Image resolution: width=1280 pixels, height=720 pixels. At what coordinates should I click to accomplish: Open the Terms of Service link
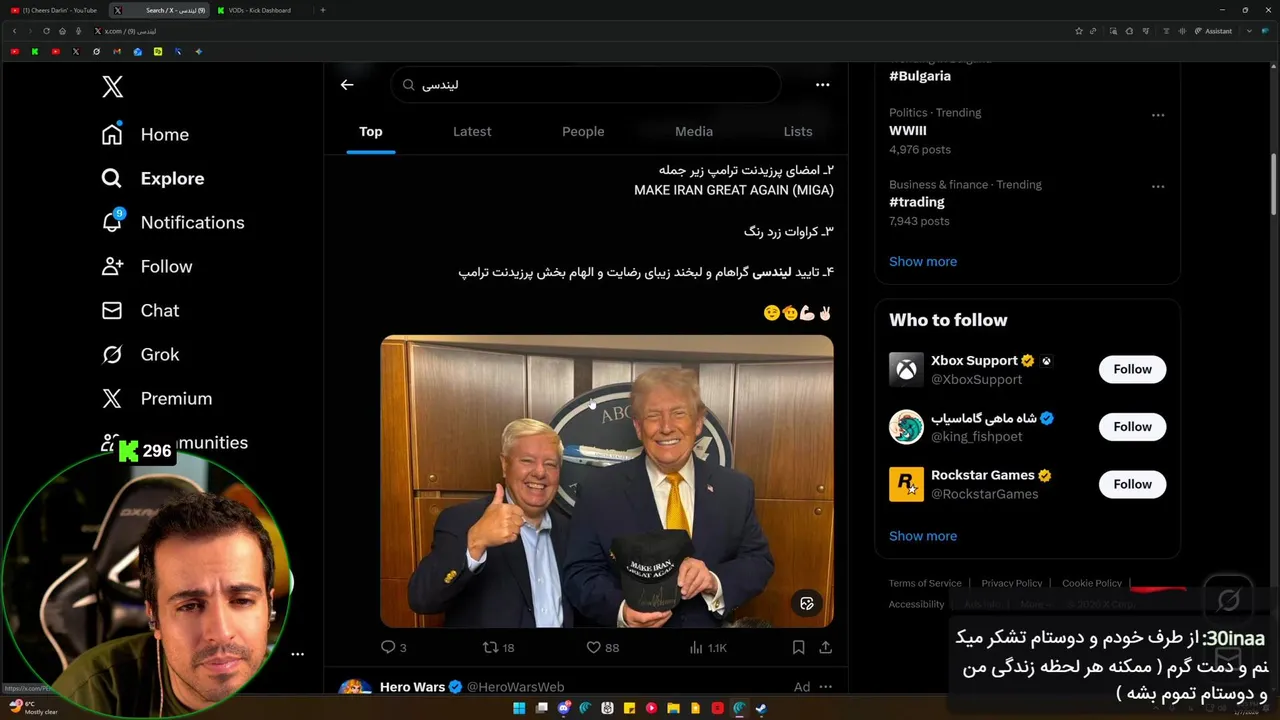pyautogui.click(x=925, y=583)
